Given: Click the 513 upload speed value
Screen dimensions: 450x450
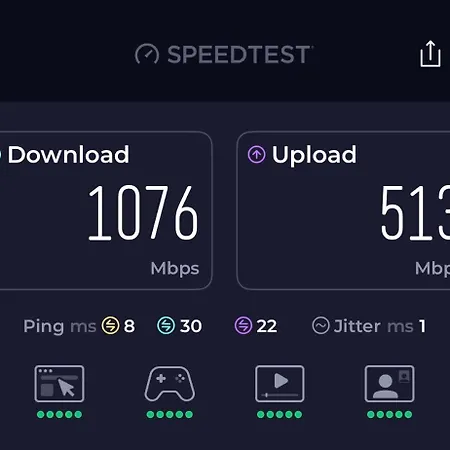Looking at the screenshot, I should point(415,213).
